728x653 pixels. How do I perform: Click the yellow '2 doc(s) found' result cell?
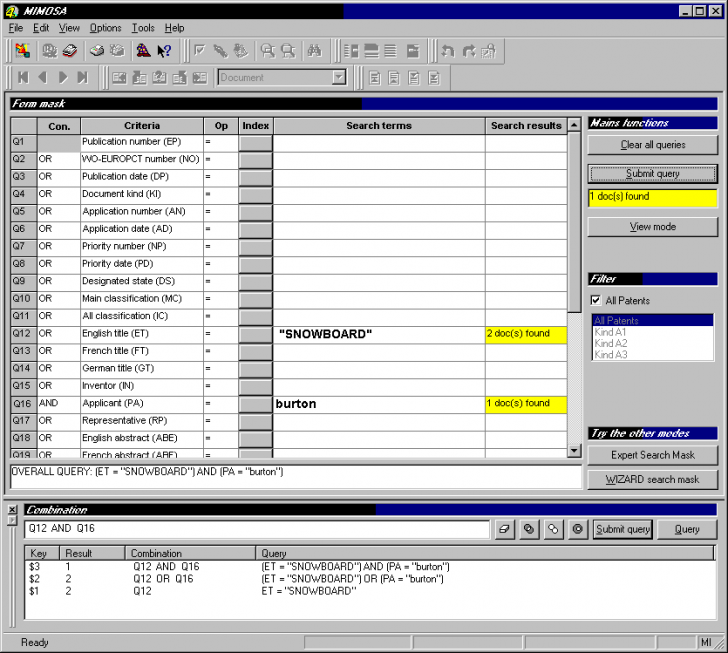click(x=526, y=335)
